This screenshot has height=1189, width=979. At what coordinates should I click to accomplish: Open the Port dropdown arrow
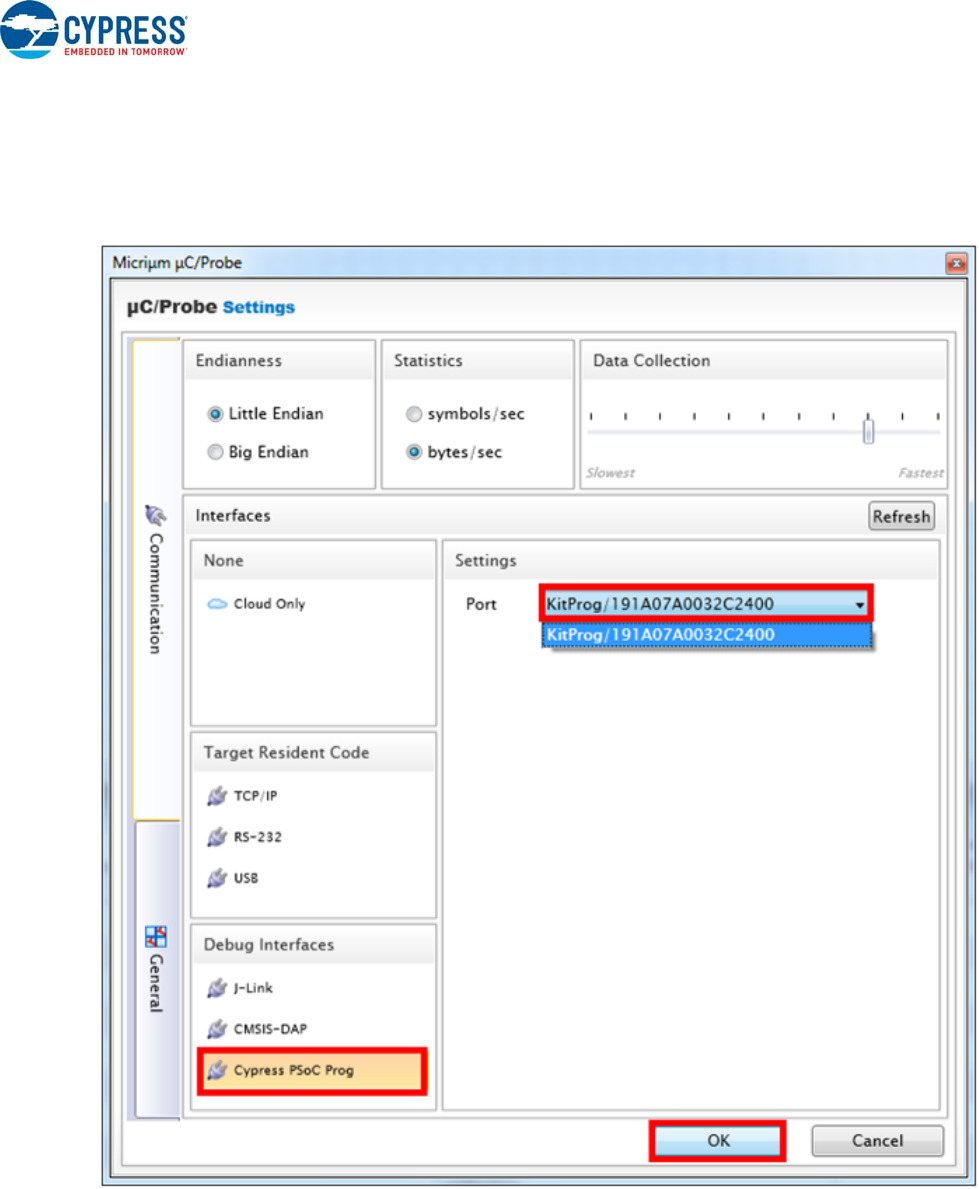click(x=859, y=604)
